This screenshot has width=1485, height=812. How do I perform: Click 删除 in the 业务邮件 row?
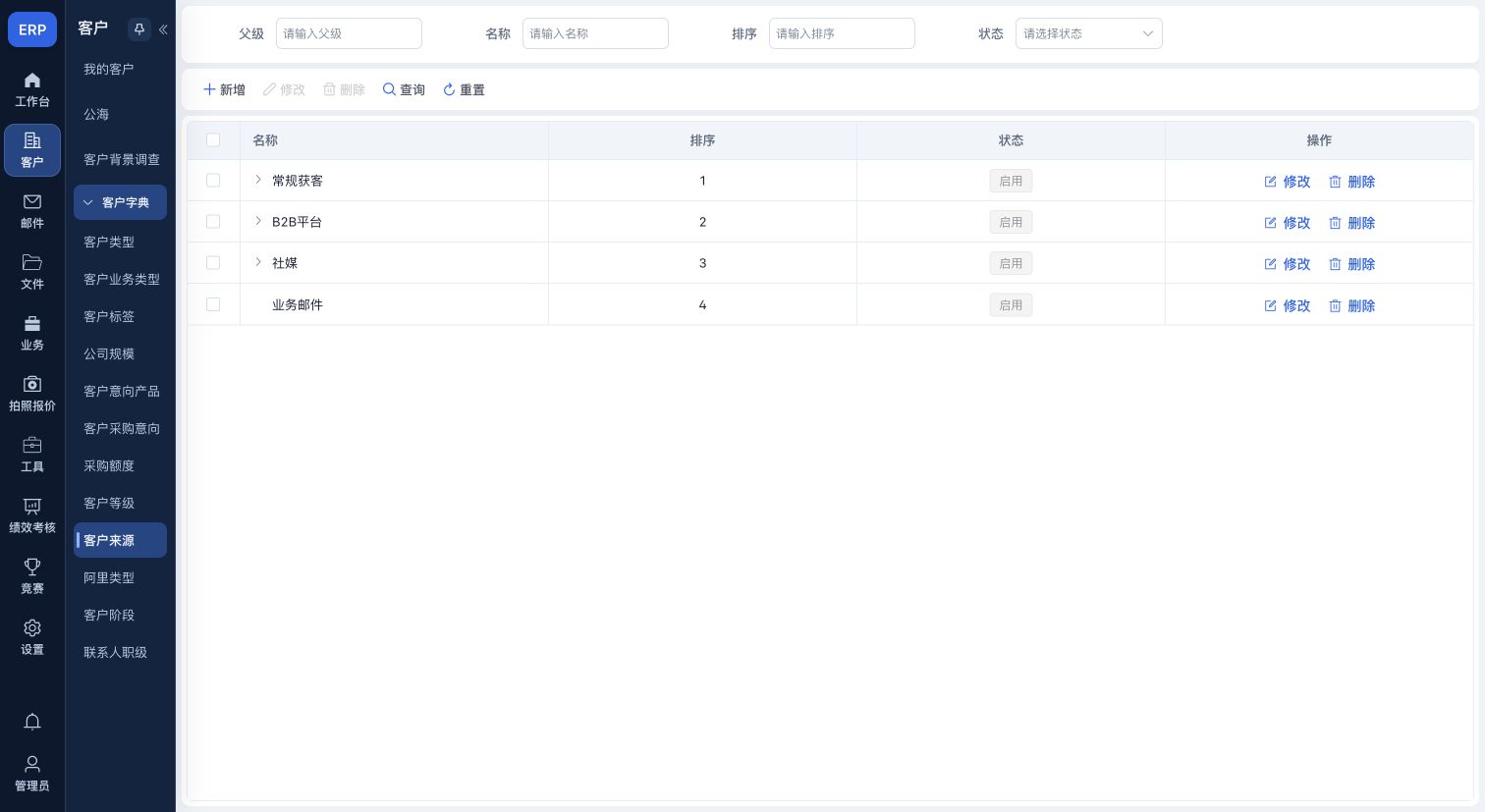pos(1351,305)
